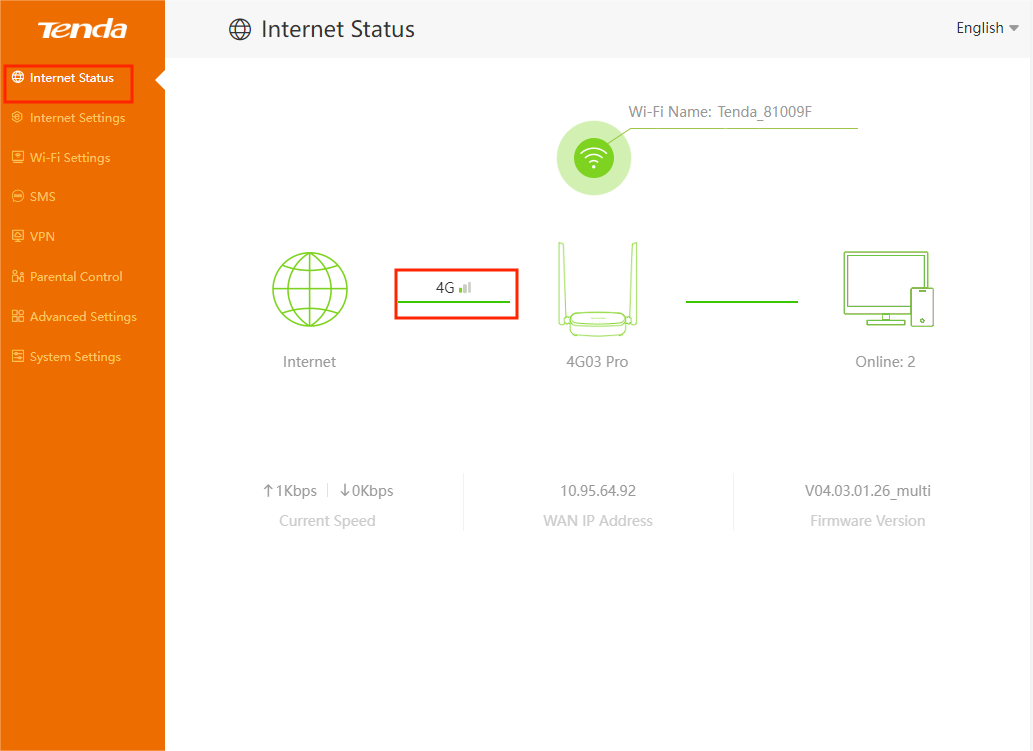Click the Wi-Fi name Tenda_81009F
1033x751 pixels.
(764, 112)
